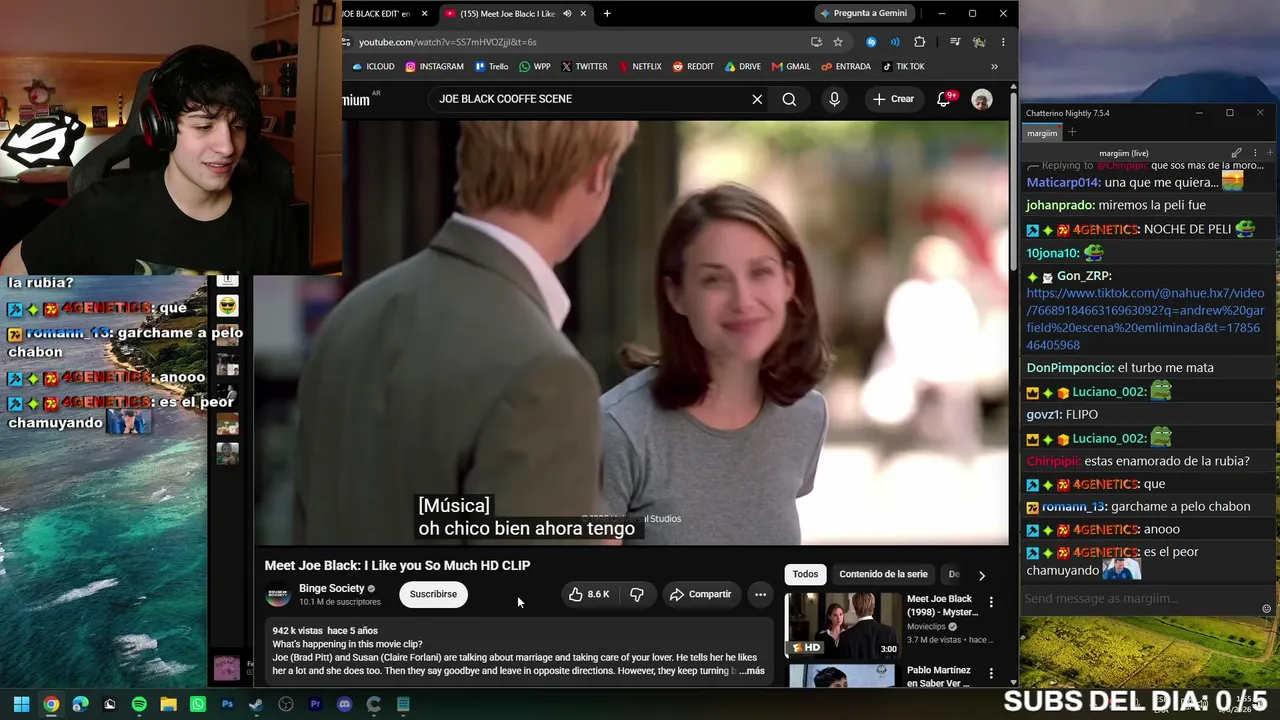Show next filter chips with arrow
Viewport: 1280px width, 720px height.
(981, 575)
